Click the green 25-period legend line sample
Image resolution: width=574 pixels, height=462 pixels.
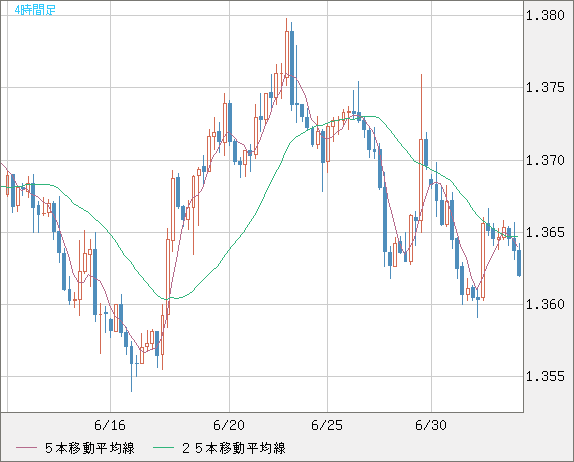[163, 448]
